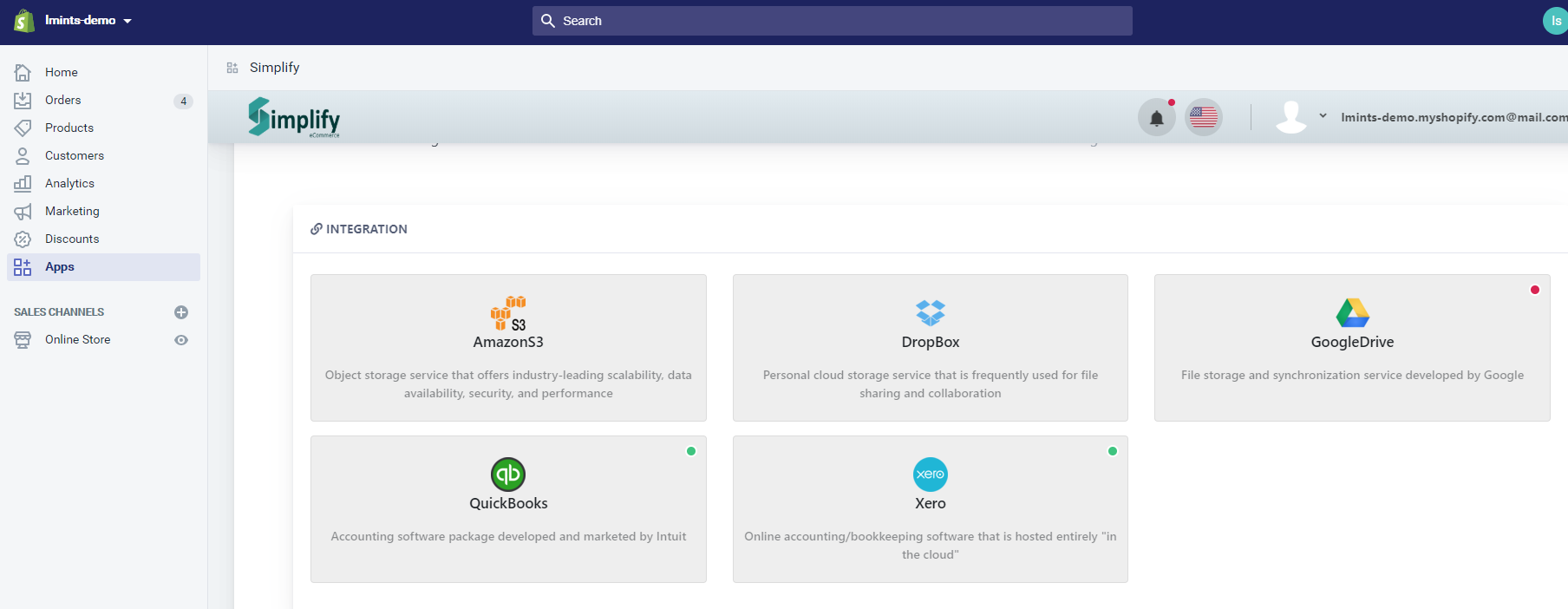Viewport: 1568px width, 609px height.
Task: Click the Analytics bar chart icon
Action: pos(23,183)
